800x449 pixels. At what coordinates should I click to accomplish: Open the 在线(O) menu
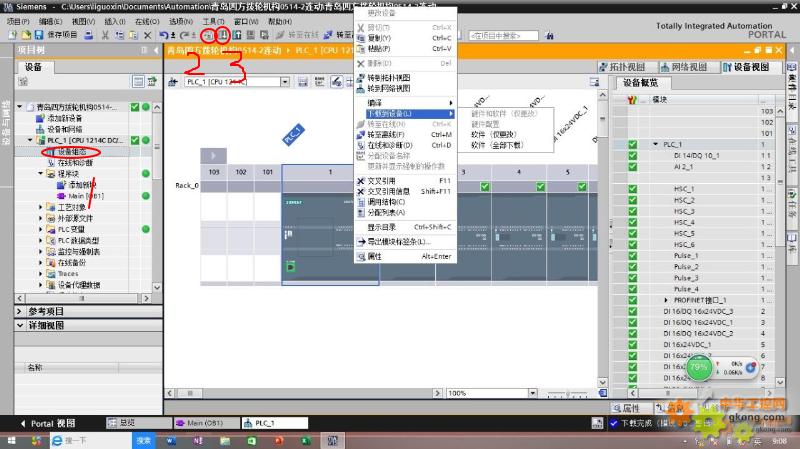pyautogui.click(x=147, y=21)
